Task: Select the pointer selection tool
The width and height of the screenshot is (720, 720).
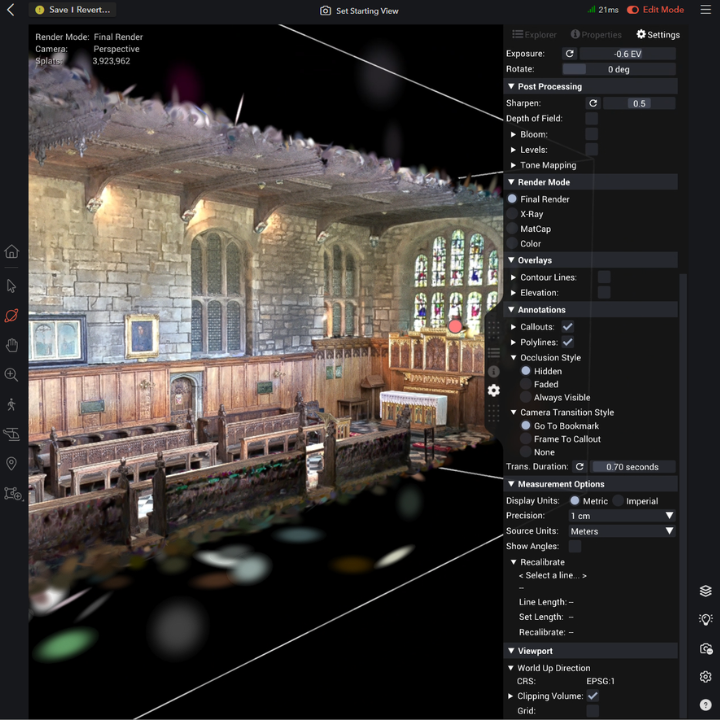Action: tap(11, 286)
